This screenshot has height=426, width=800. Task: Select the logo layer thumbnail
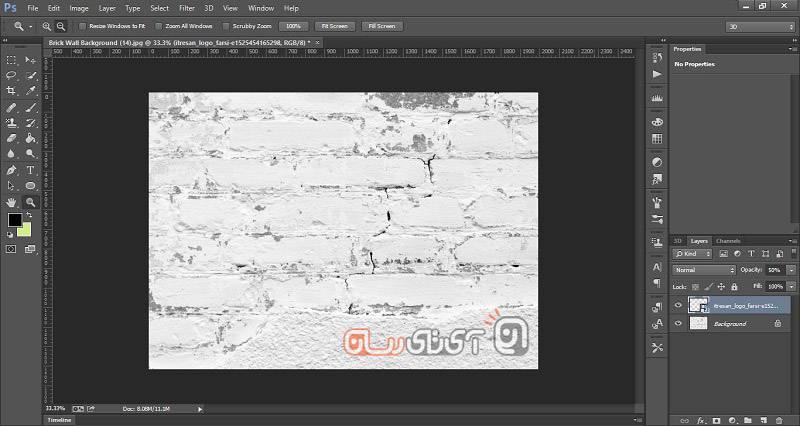(699, 306)
